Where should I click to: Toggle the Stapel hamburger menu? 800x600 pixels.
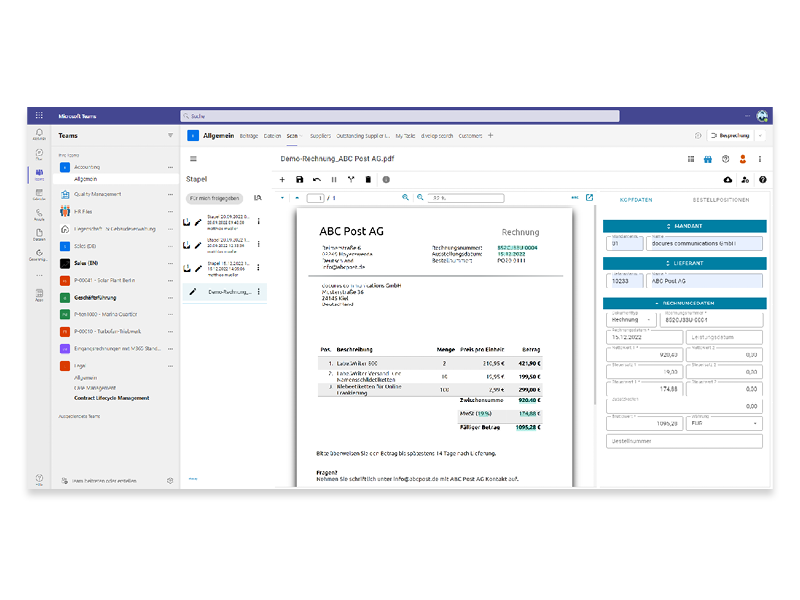(193, 159)
